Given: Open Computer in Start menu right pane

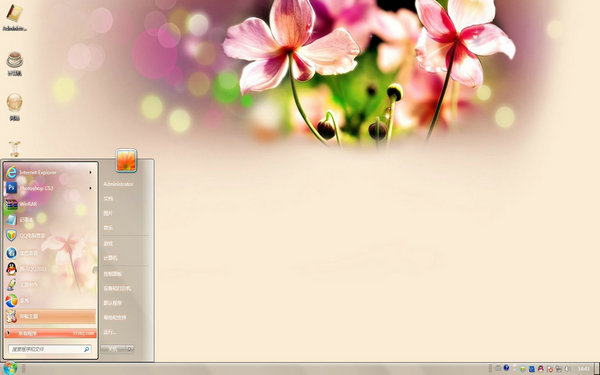Looking at the screenshot, I should [110, 258].
